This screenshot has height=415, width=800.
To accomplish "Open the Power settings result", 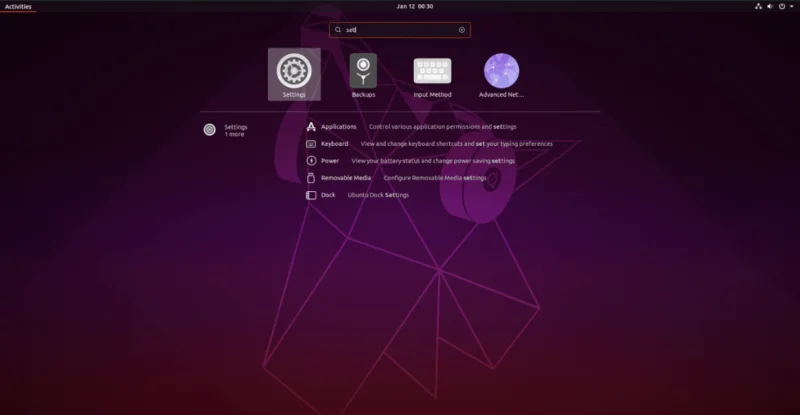I will tap(410, 161).
